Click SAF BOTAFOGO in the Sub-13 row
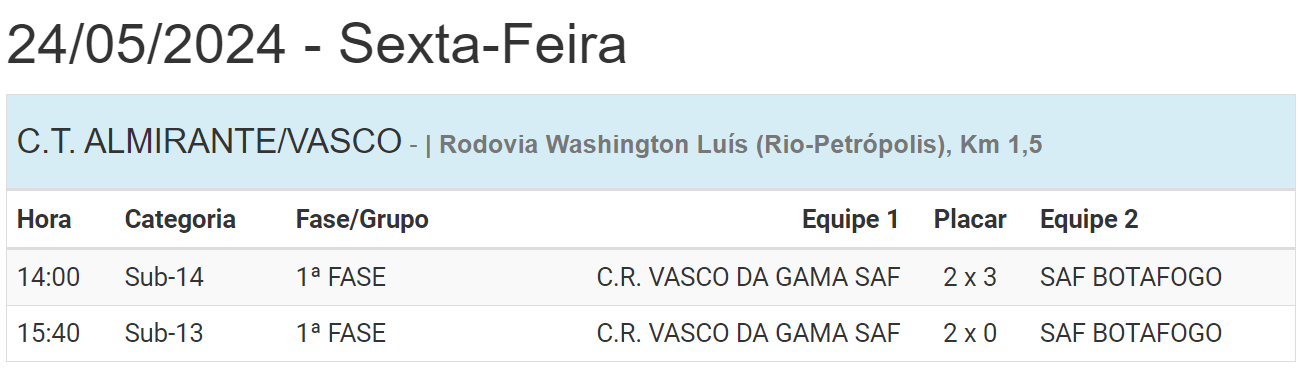Image resolution: width=1306 pixels, height=369 pixels. (x=1131, y=333)
